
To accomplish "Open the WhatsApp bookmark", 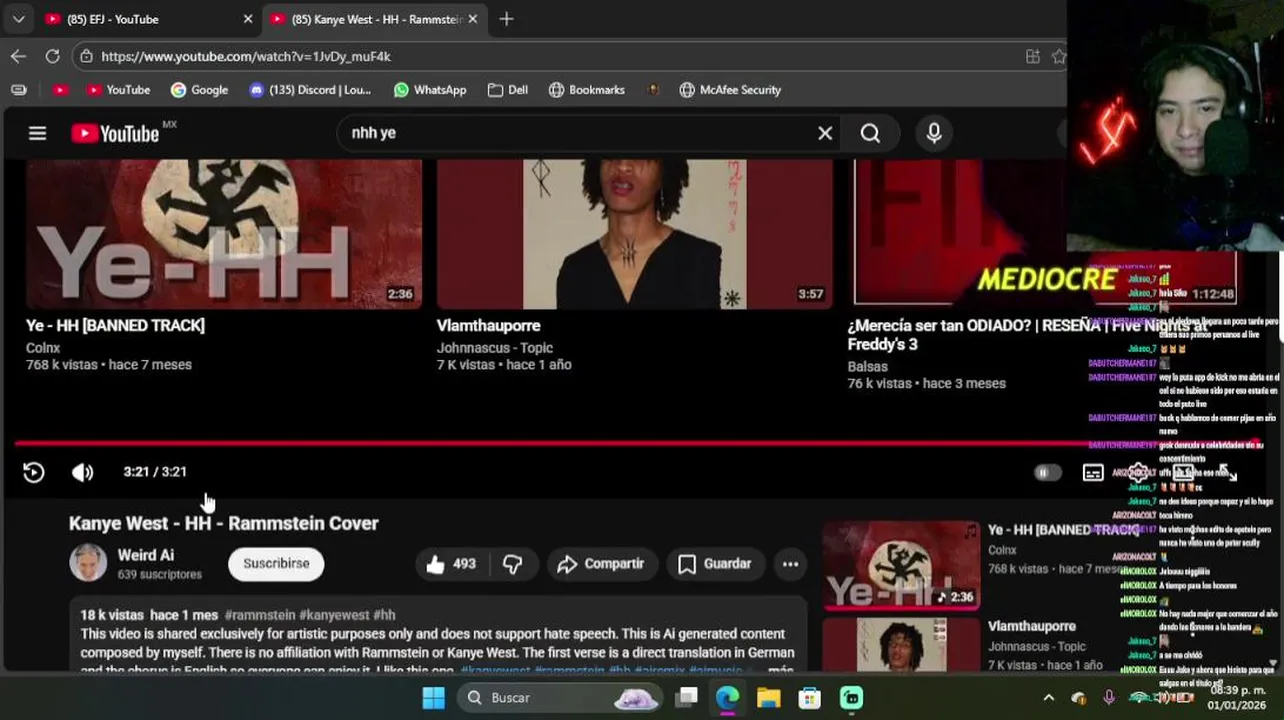I will [430, 89].
